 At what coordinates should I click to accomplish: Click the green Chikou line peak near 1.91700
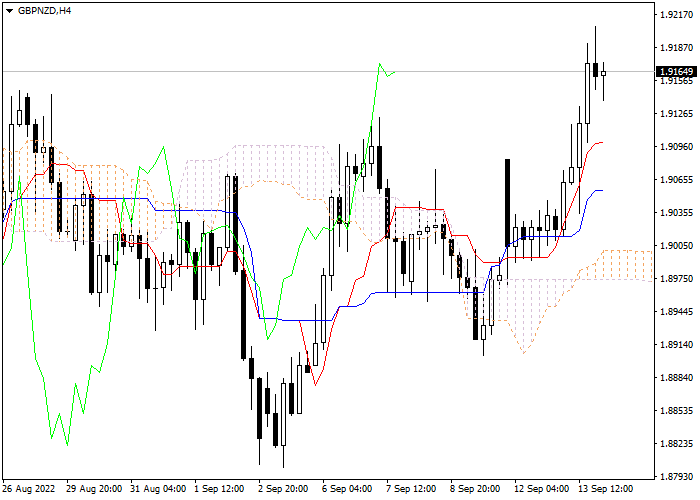pos(379,64)
